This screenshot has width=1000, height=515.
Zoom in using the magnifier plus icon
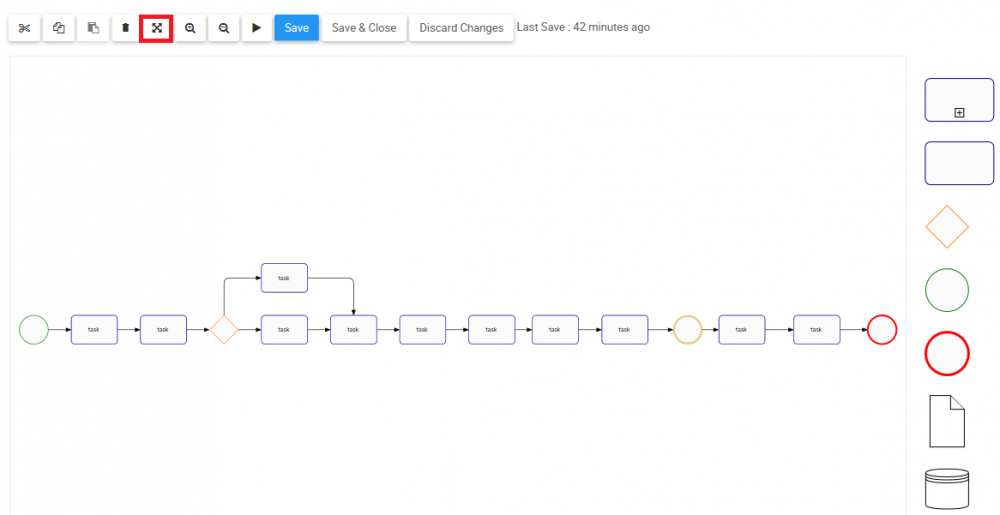click(190, 28)
